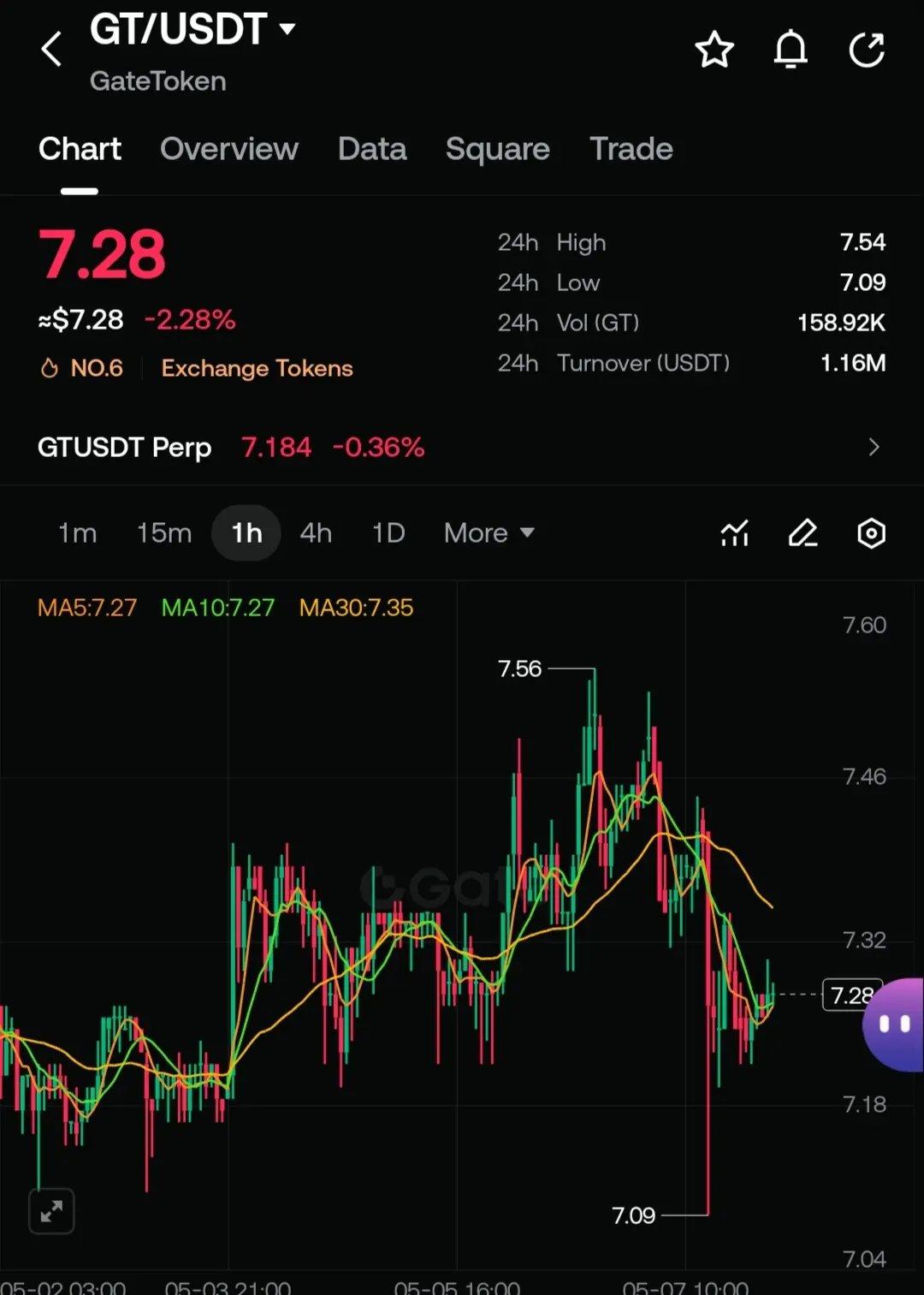
Task: Tap the 7.18 price axis label
Action: coord(864,1104)
